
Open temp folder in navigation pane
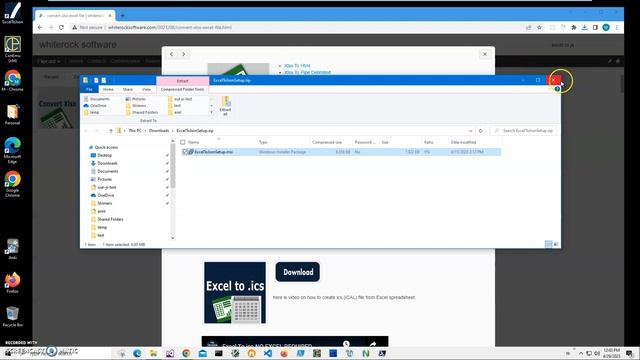pyautogui.click(x=99, y=227)
